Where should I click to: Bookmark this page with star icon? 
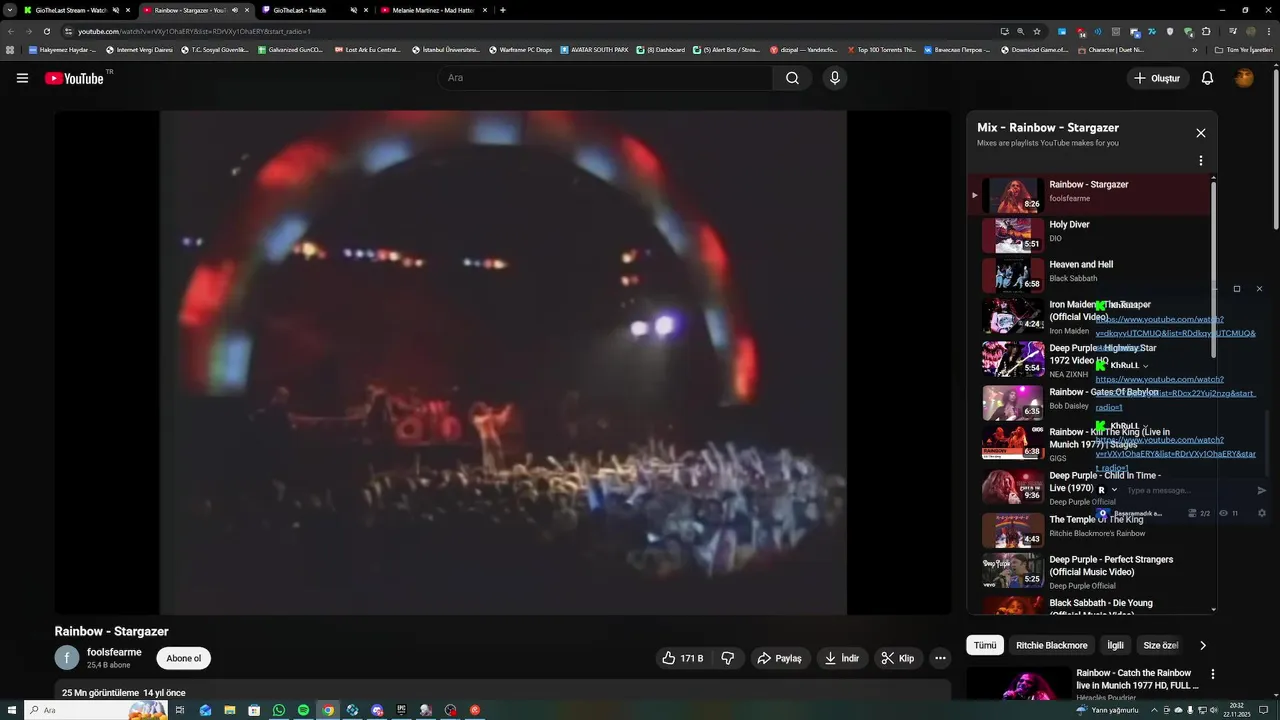click(1037, 31)
